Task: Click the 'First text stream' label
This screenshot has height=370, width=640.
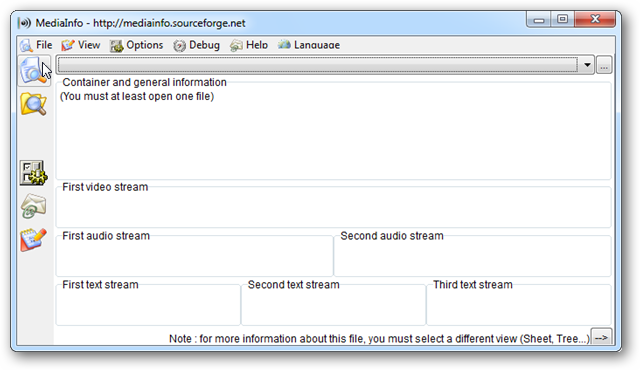Action: pyautogui.click(x=100, y=285)
